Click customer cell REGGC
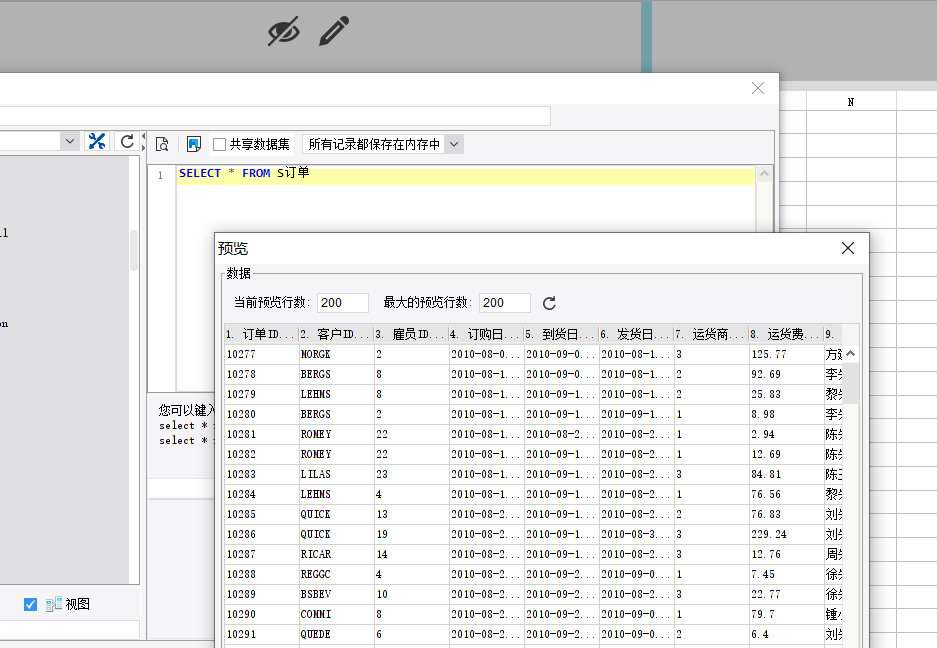937x648 pixels. point(336,574)
